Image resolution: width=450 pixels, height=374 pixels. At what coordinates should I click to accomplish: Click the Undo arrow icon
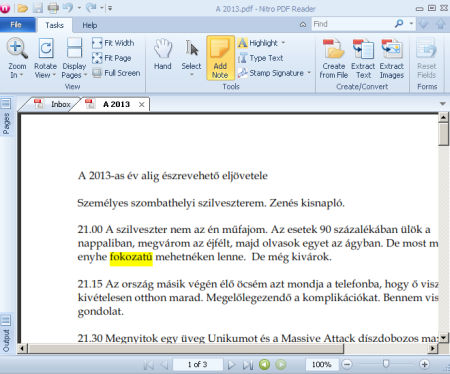pyautogui.click(x=68, y=7)
